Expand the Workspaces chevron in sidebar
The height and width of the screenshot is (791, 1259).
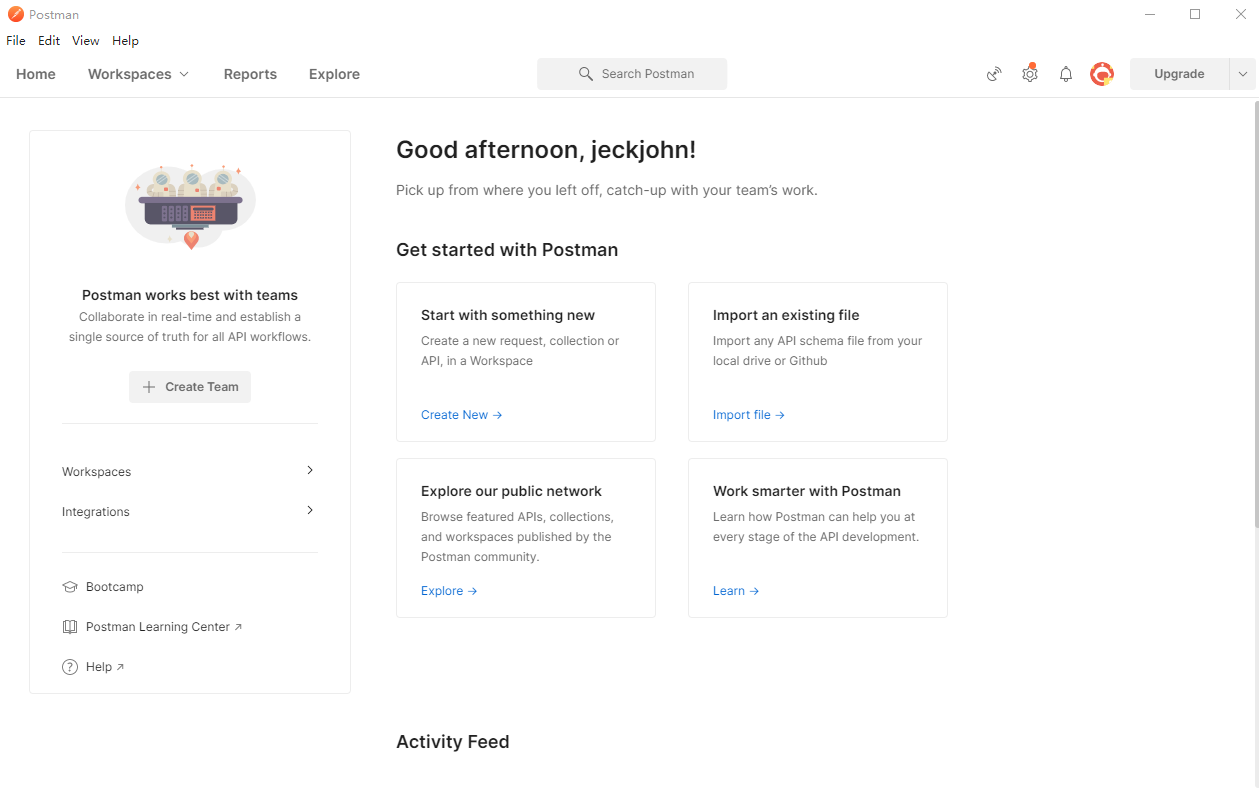[310, 471]
